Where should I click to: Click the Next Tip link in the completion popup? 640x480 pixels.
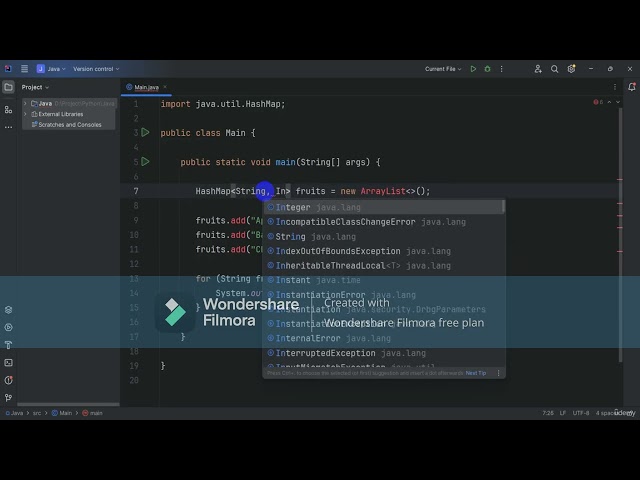[x=476, y=373]
